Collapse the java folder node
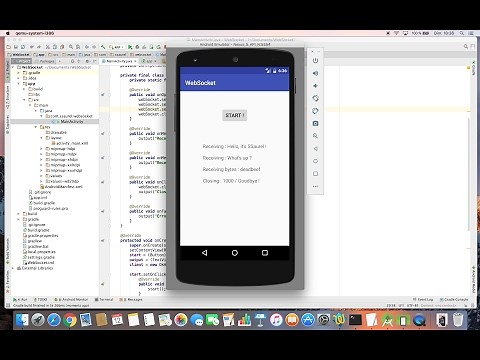The height and width of the screenshot is (360, 480). (36, 111)
